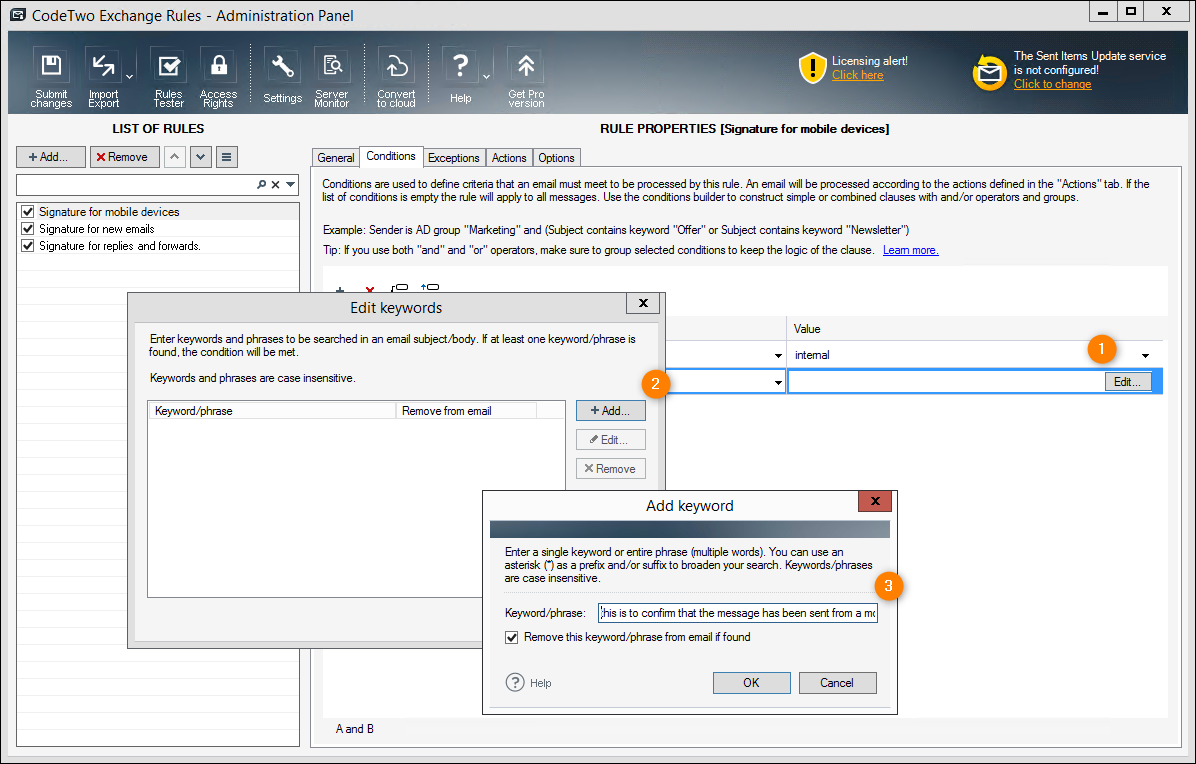Expand the search filter dropdown arrow
The height and width of the screenshot is (764, 1196).
(291, 185)
